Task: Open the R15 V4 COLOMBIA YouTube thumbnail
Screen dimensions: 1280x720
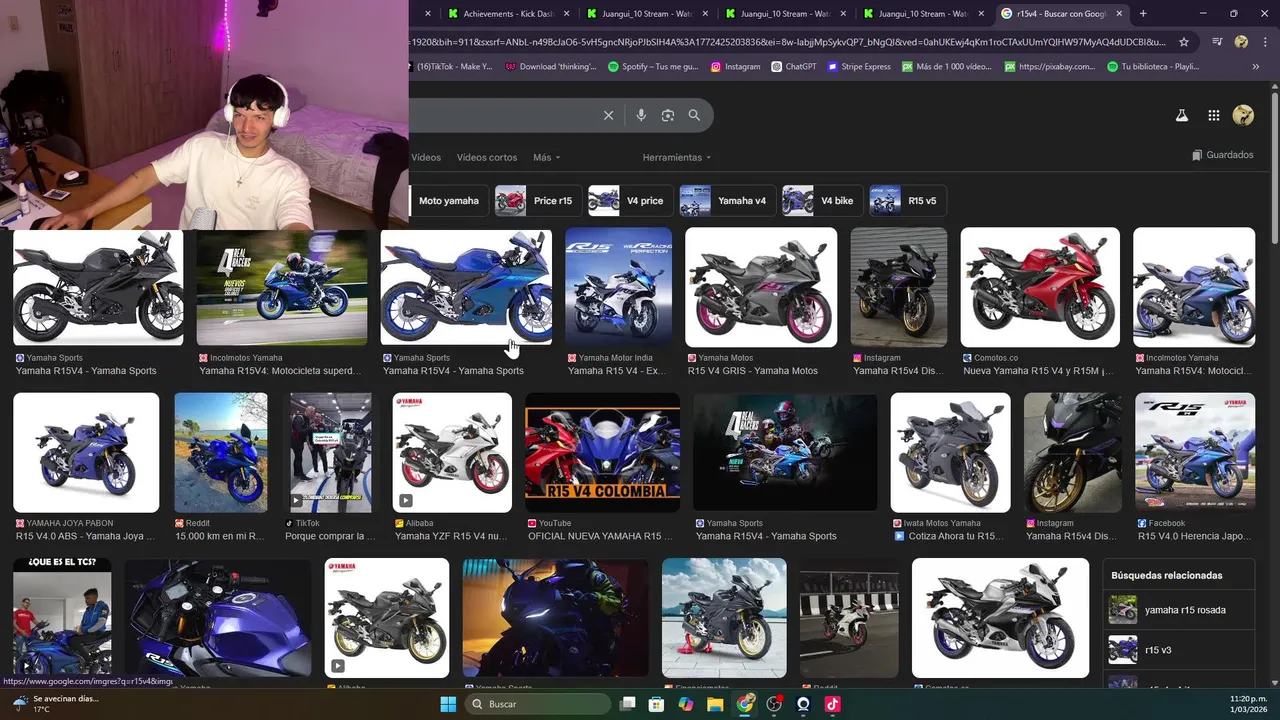Action: pos(603,452)
